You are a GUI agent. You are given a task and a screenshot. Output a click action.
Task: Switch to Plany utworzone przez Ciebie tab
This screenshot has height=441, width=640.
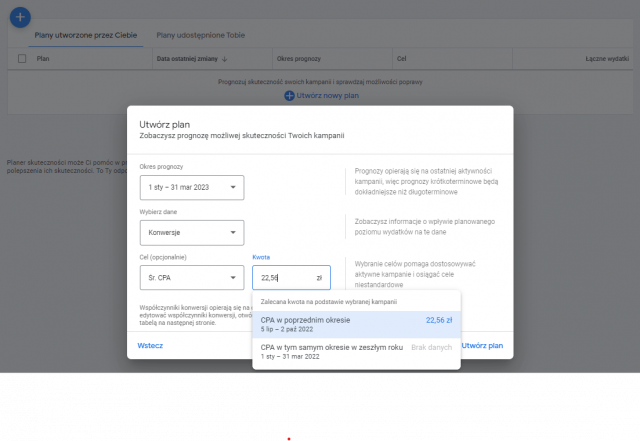(x=84, y=34)
